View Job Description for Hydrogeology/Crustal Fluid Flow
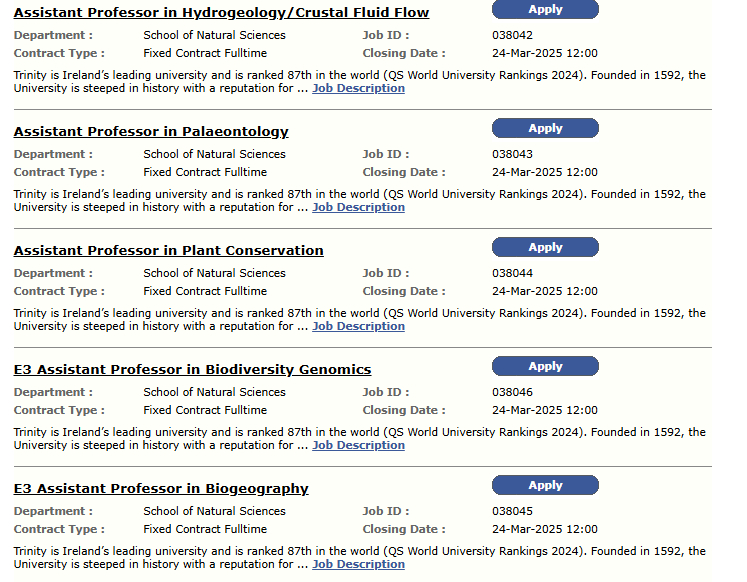 [x=358, y=88]
